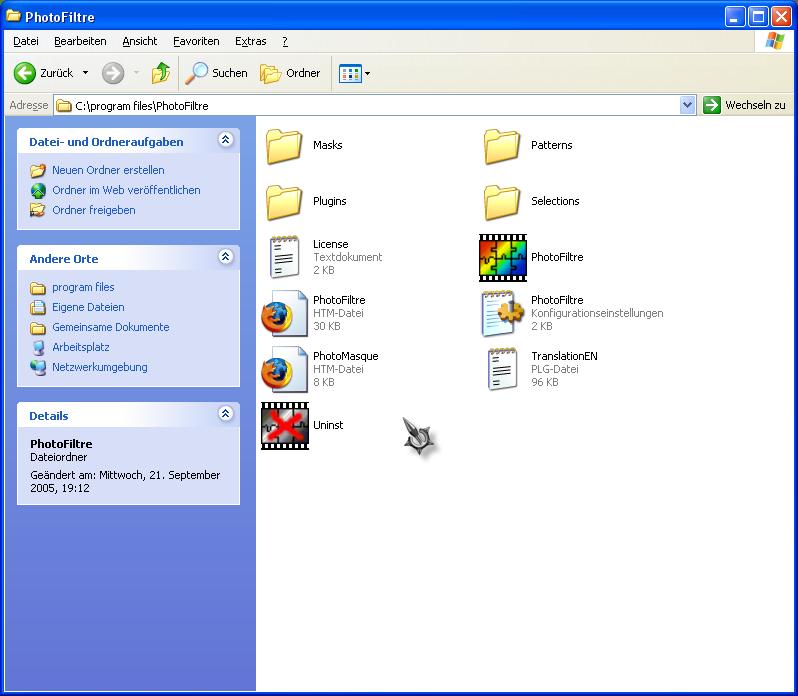The width and height of the screenshot is (798, 696).
Task: Select the License text document icon
Action: coord(285,257)
